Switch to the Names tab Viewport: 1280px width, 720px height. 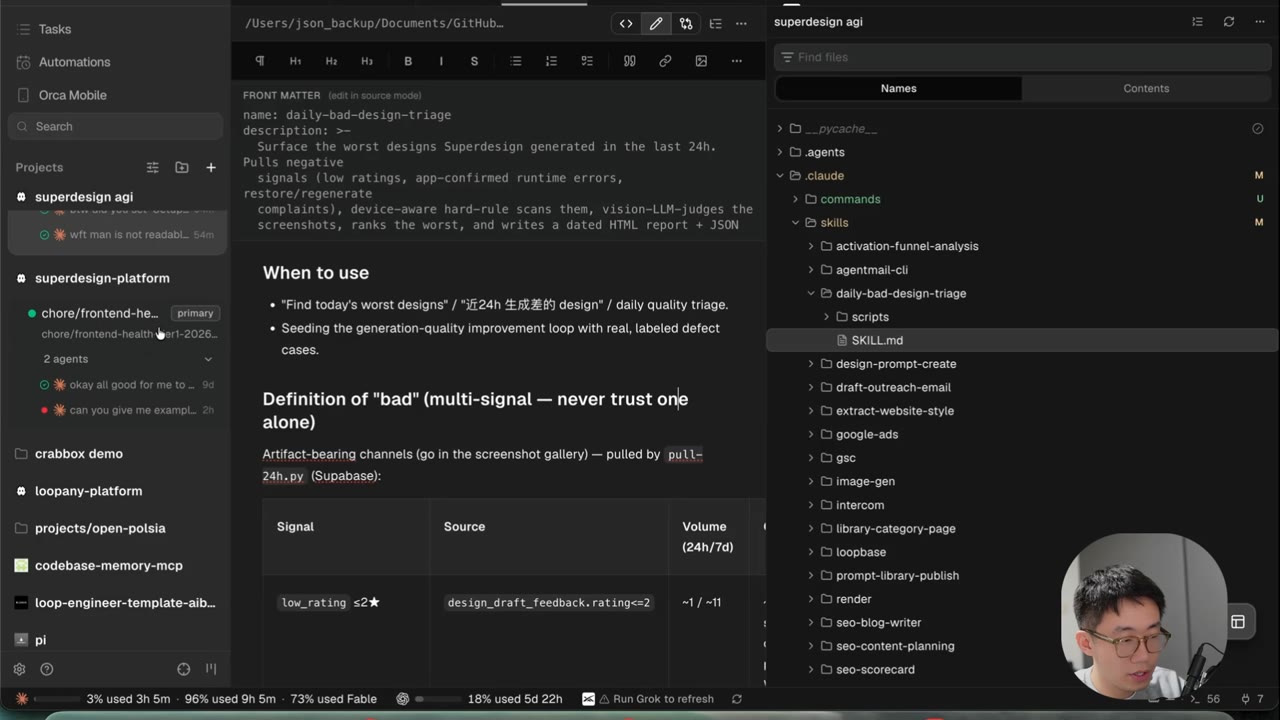(899, 88)
